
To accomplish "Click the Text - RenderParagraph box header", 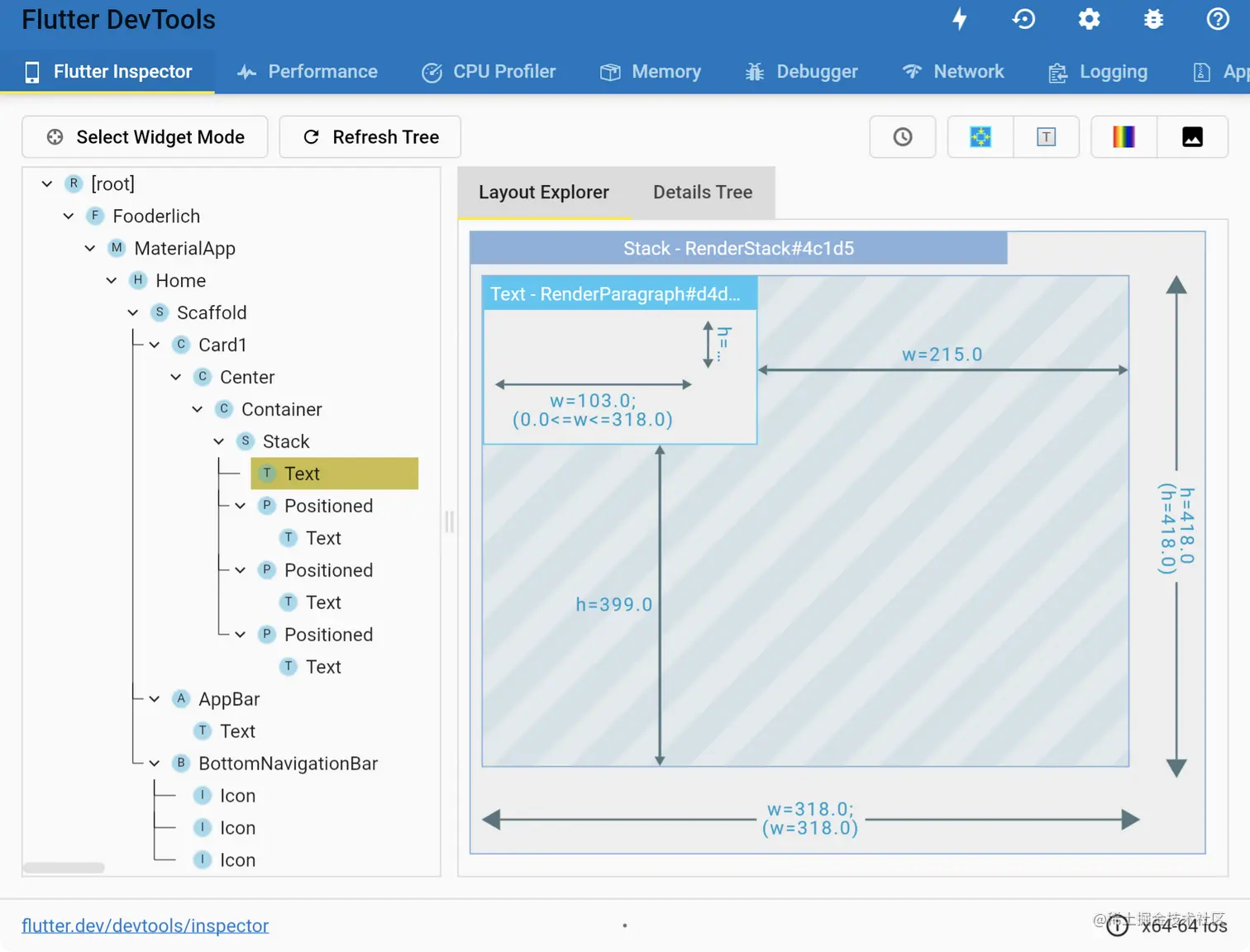I will [x=619, y=294].
